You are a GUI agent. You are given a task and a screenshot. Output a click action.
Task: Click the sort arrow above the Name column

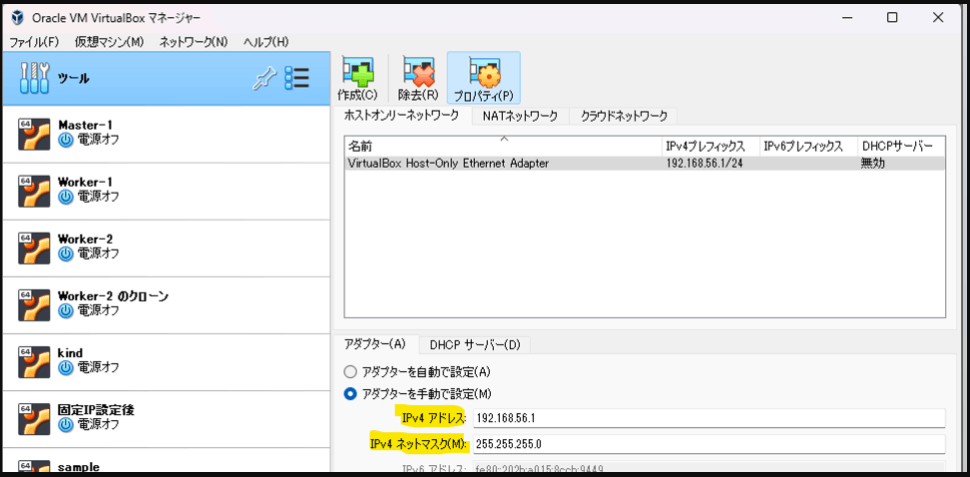[x=504, y=139]
